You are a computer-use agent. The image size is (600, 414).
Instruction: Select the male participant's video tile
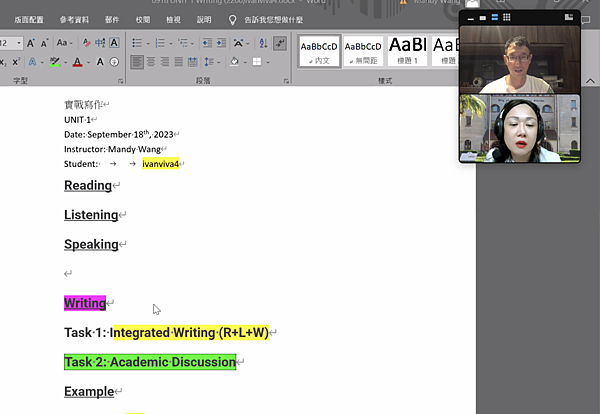tap(520, 59)
